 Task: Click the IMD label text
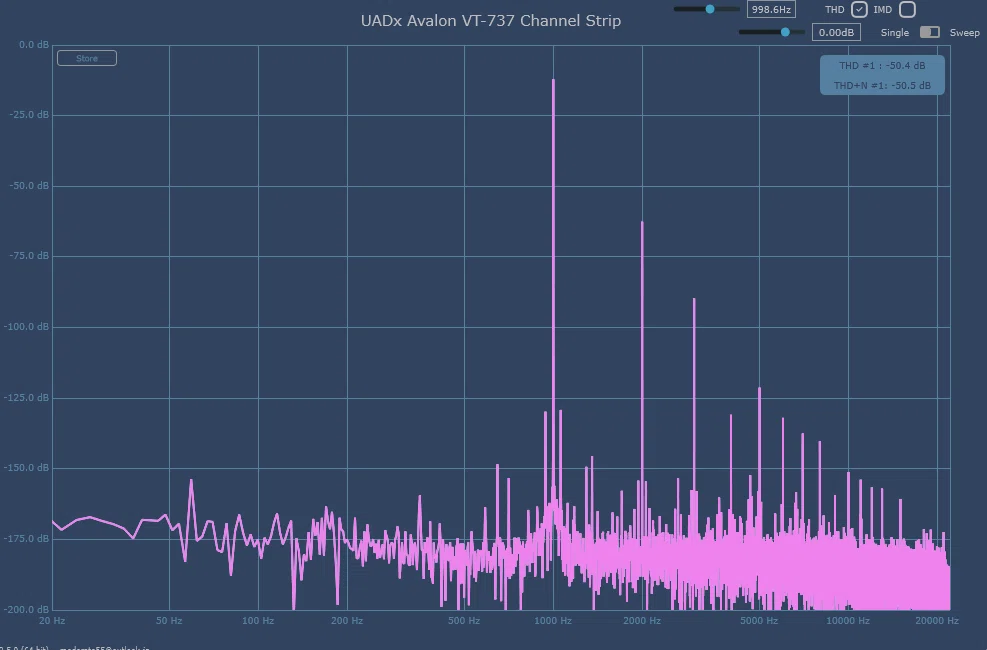883,9
